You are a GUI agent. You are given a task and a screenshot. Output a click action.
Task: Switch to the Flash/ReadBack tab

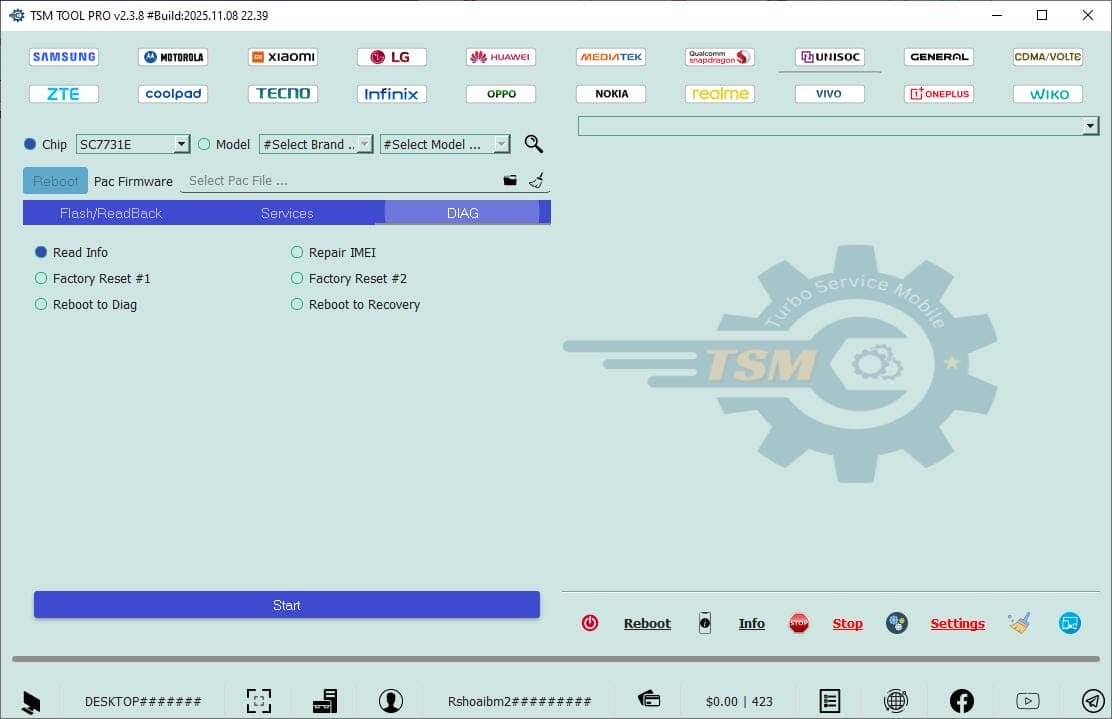[110, 212]
